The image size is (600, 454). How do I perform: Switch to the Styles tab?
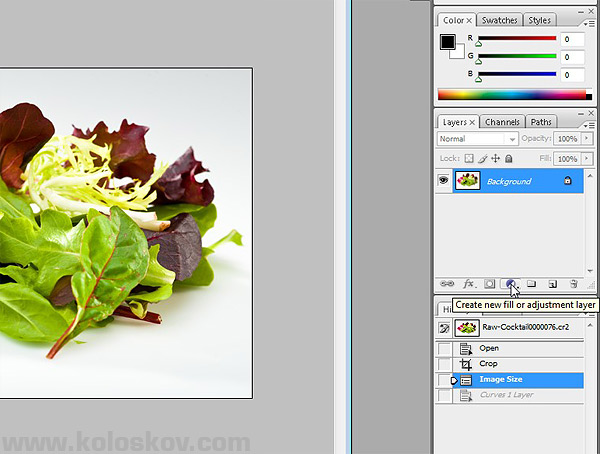[x=540, y=20]
